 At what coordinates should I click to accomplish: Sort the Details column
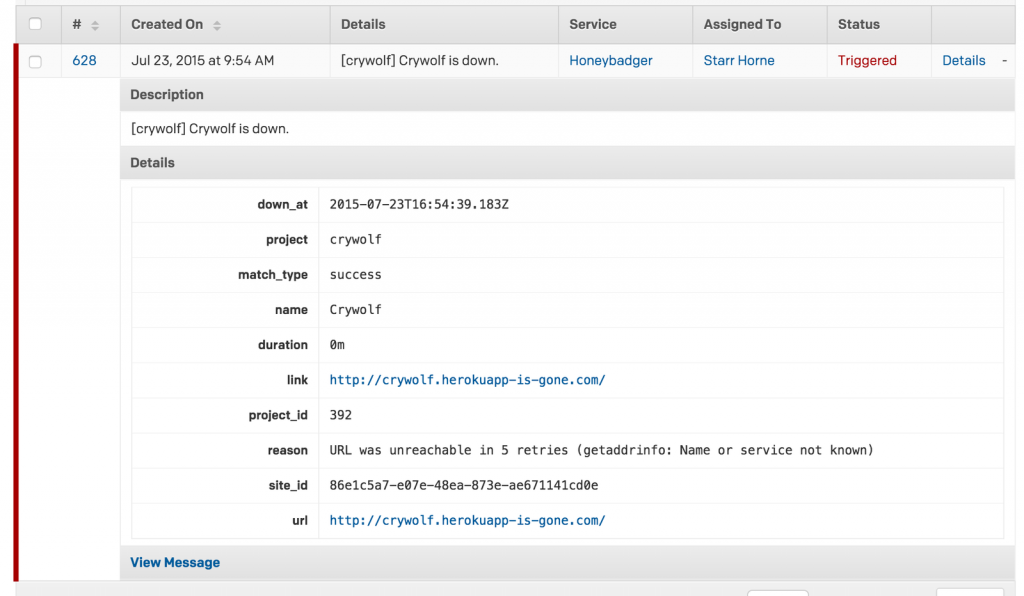point(362,24)
